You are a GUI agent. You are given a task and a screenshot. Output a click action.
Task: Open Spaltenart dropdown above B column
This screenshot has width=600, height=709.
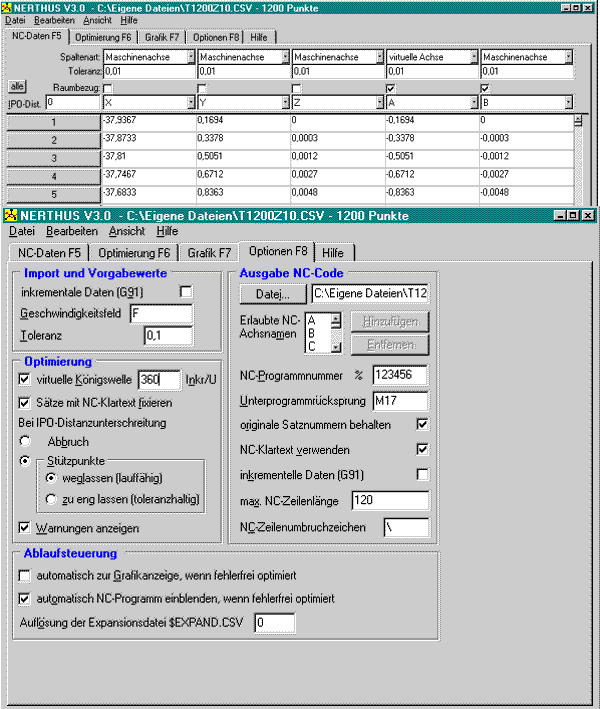click(x=568, y=57)
